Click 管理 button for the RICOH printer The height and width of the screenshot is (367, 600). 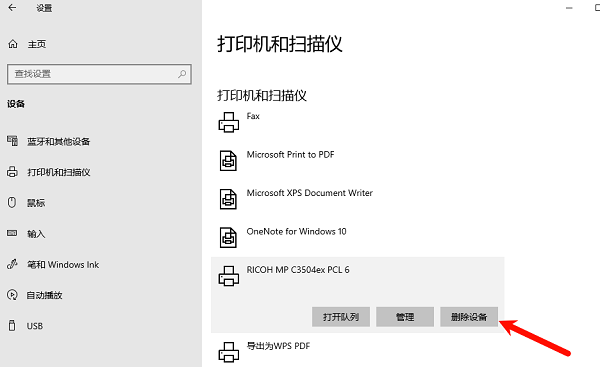point(405,317)
